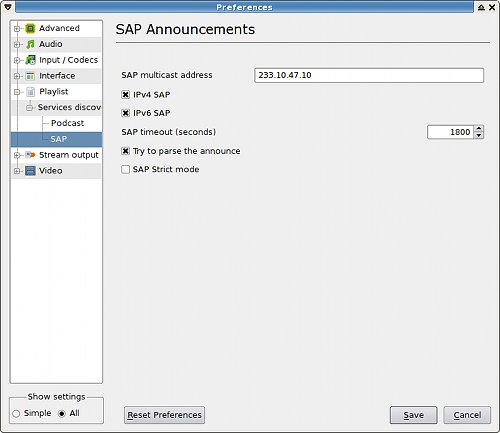Click the Input / Codecs icon
Viewport: 500px width, 433px height.
30,60
